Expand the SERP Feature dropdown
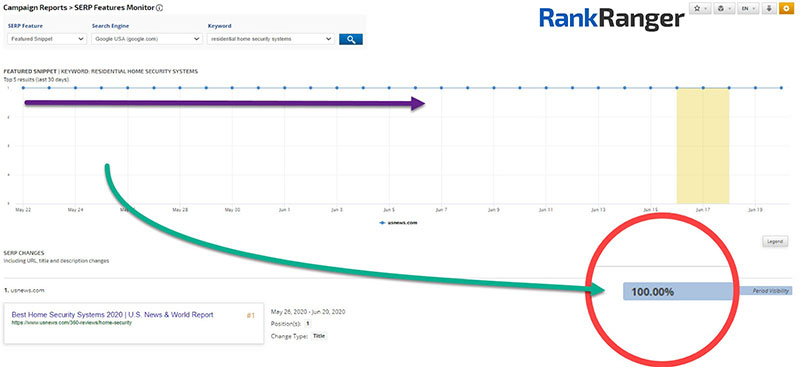Screen dimensions: 800x367 tap(47, 39)
